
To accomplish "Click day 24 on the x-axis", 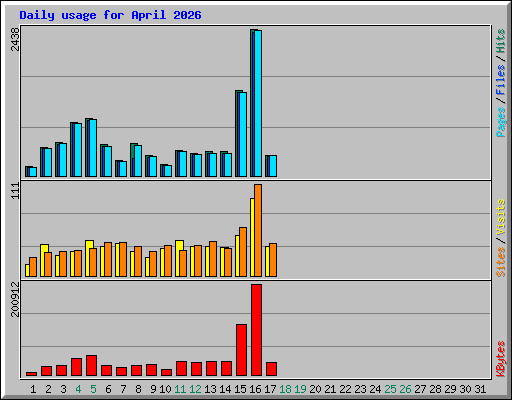I will [x=375, y=389].
